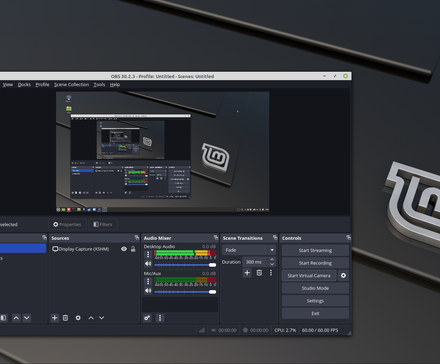The image size is (440, 364).
Task: Click the 60.00 / 60.00 FPS status
Action: [320, 330]
